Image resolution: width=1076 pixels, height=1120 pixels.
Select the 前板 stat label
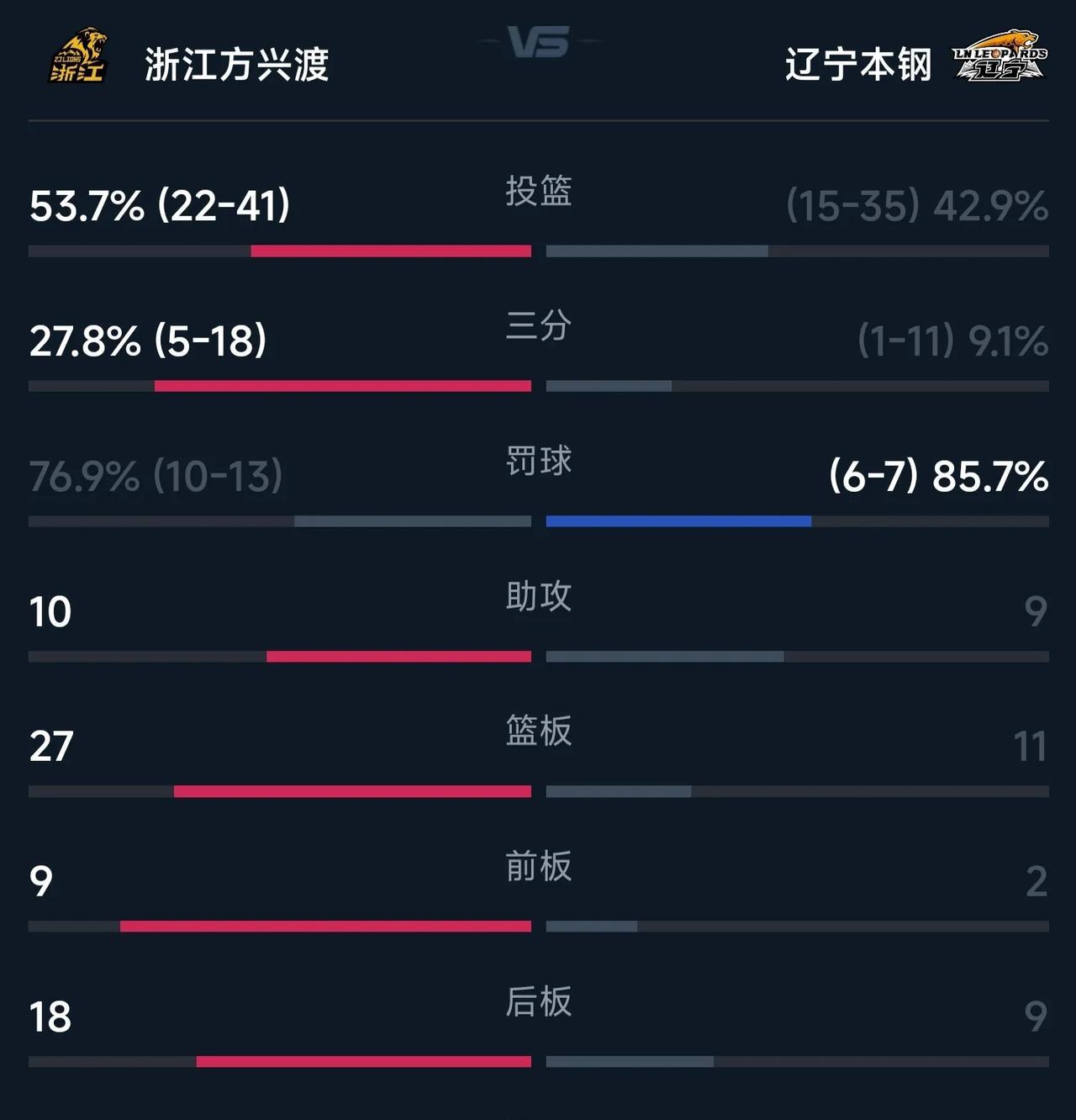tap(539, 866)
